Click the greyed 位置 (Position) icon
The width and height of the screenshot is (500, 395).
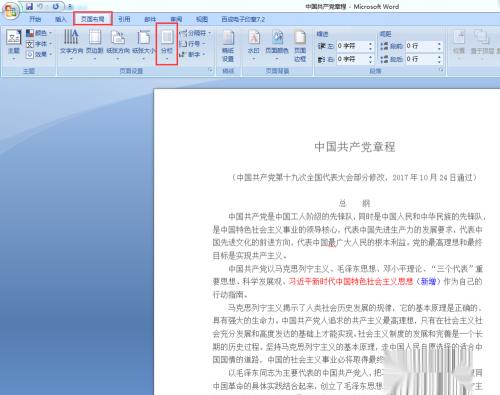(459, 37)
